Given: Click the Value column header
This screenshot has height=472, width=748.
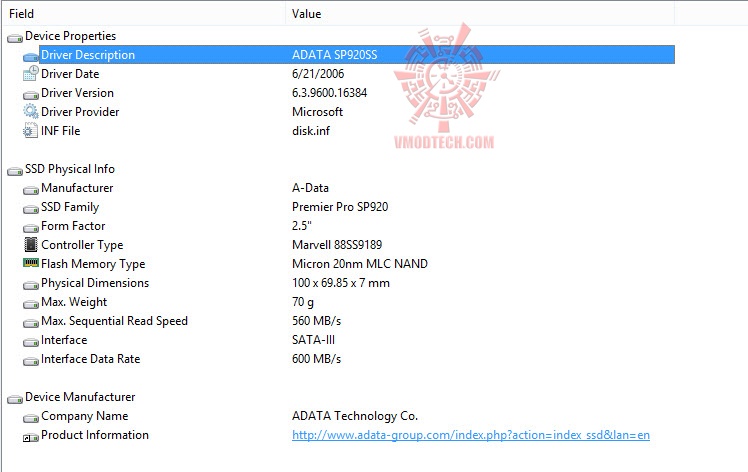Looking at the screenshot, I should (x=306, y=14).
